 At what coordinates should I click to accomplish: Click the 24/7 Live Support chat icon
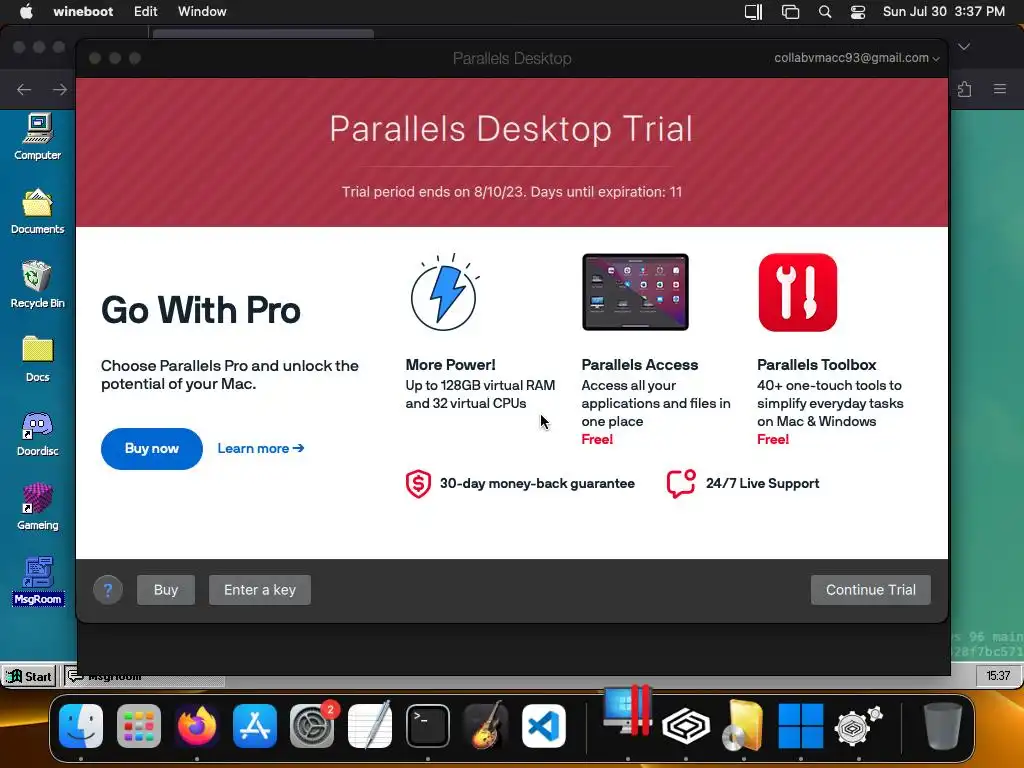681,484
